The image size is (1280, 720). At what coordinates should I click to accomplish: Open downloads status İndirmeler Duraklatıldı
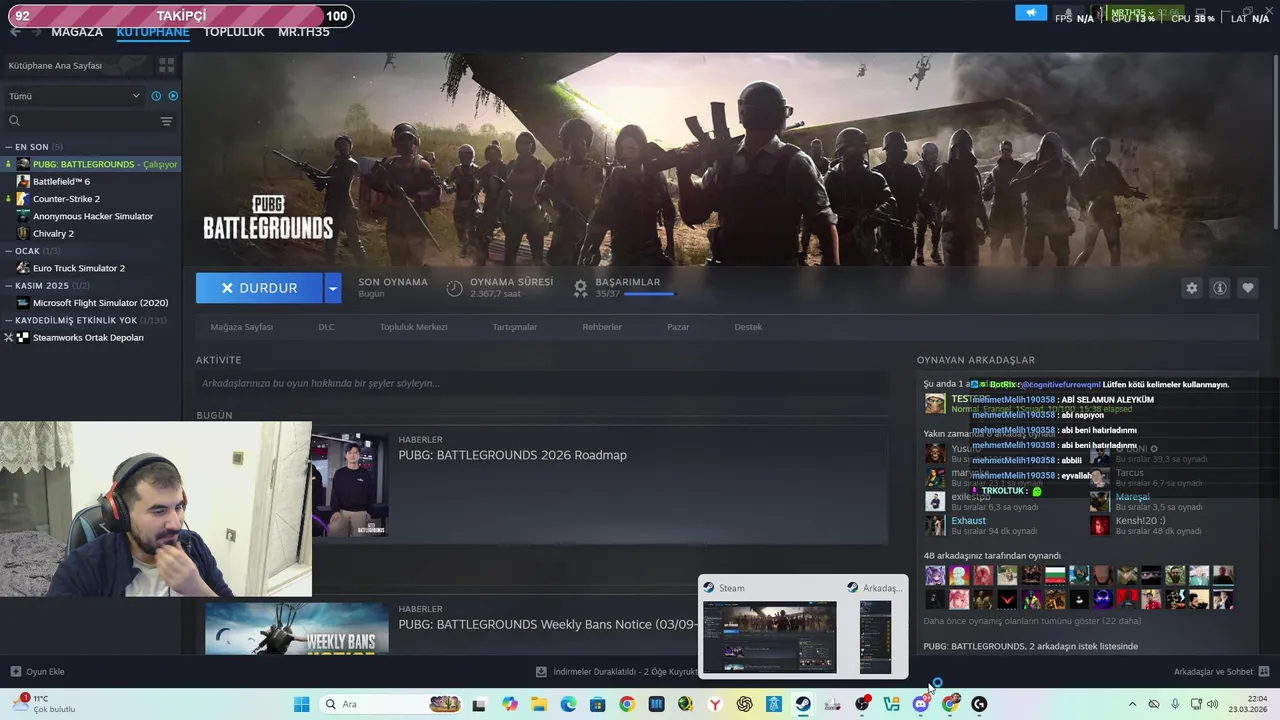617,672
